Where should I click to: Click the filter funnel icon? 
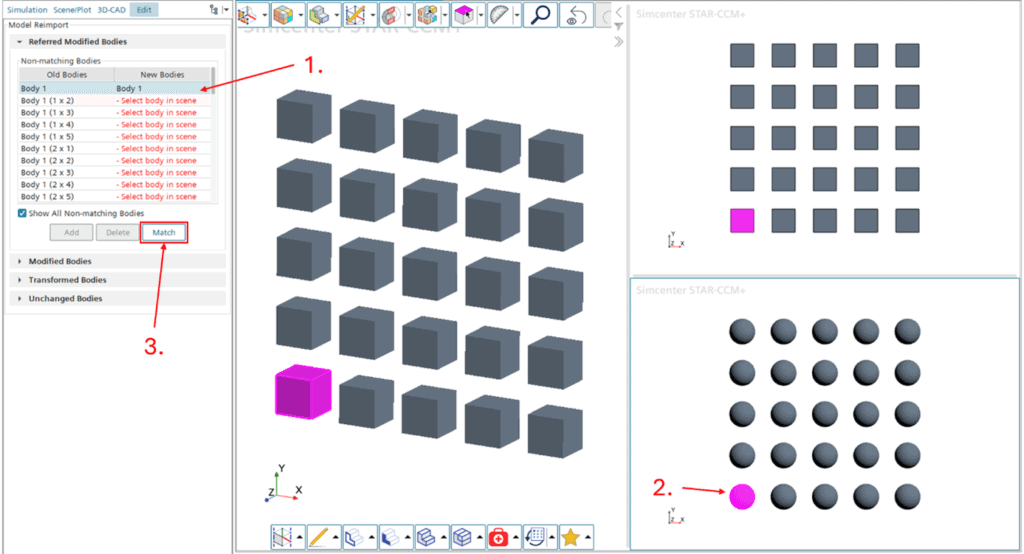[618, 27]
